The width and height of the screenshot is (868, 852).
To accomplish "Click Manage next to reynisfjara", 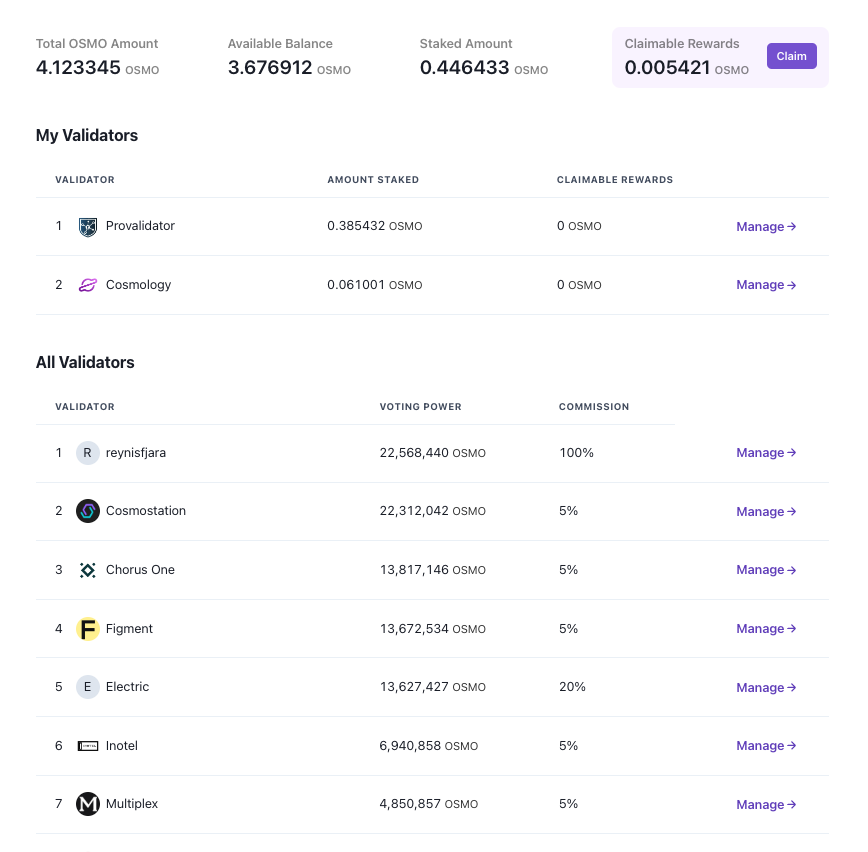I will point(765,452).
